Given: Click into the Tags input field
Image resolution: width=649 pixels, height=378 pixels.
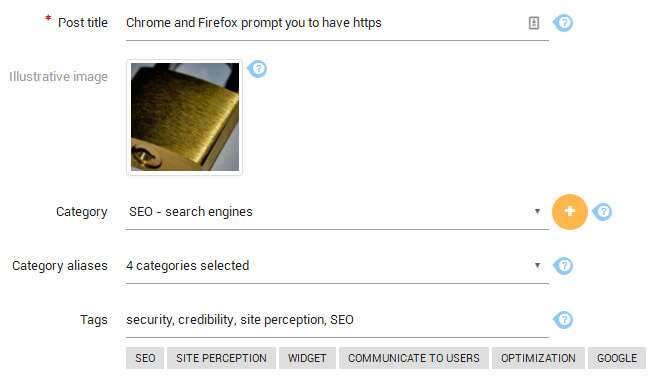Looking at the screenshot, I should pyautogui.click(x=337, y=320).
